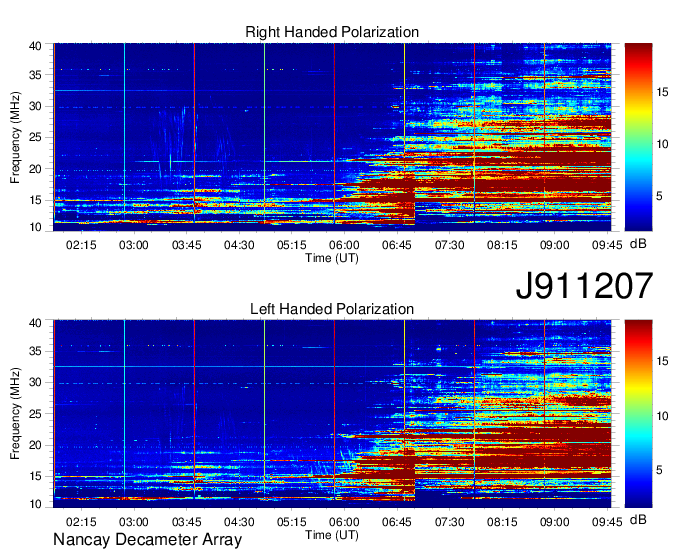
Task: Click the 'Right Handed Polarization' title
Action: click(x=332, y=32)
